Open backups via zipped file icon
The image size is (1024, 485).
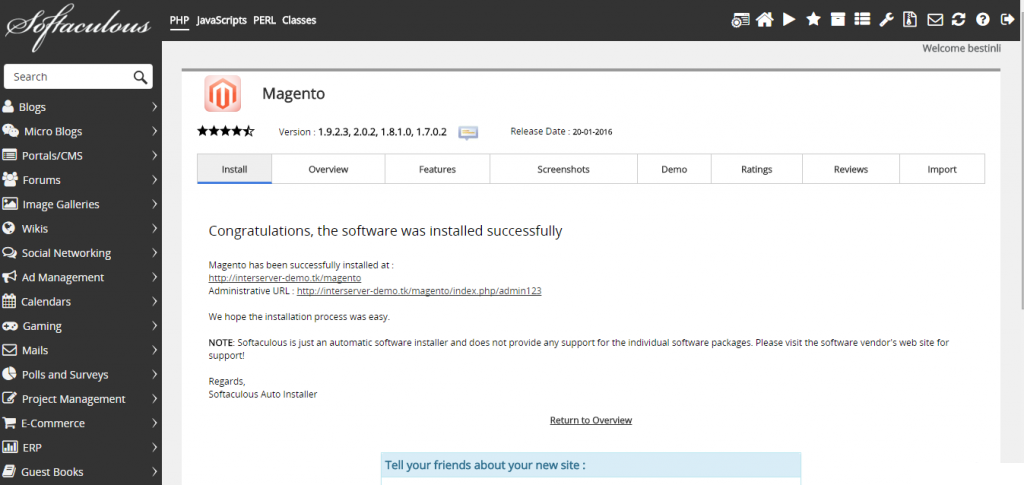pyautogui.click(x=910, y=20)
